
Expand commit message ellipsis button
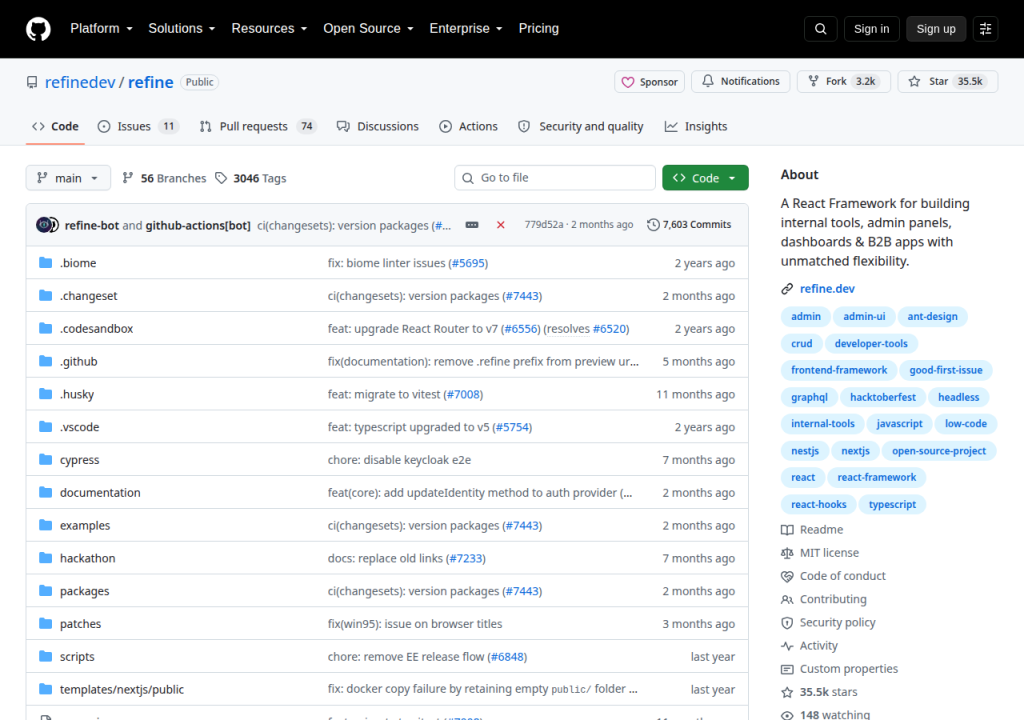pos(472,225)
